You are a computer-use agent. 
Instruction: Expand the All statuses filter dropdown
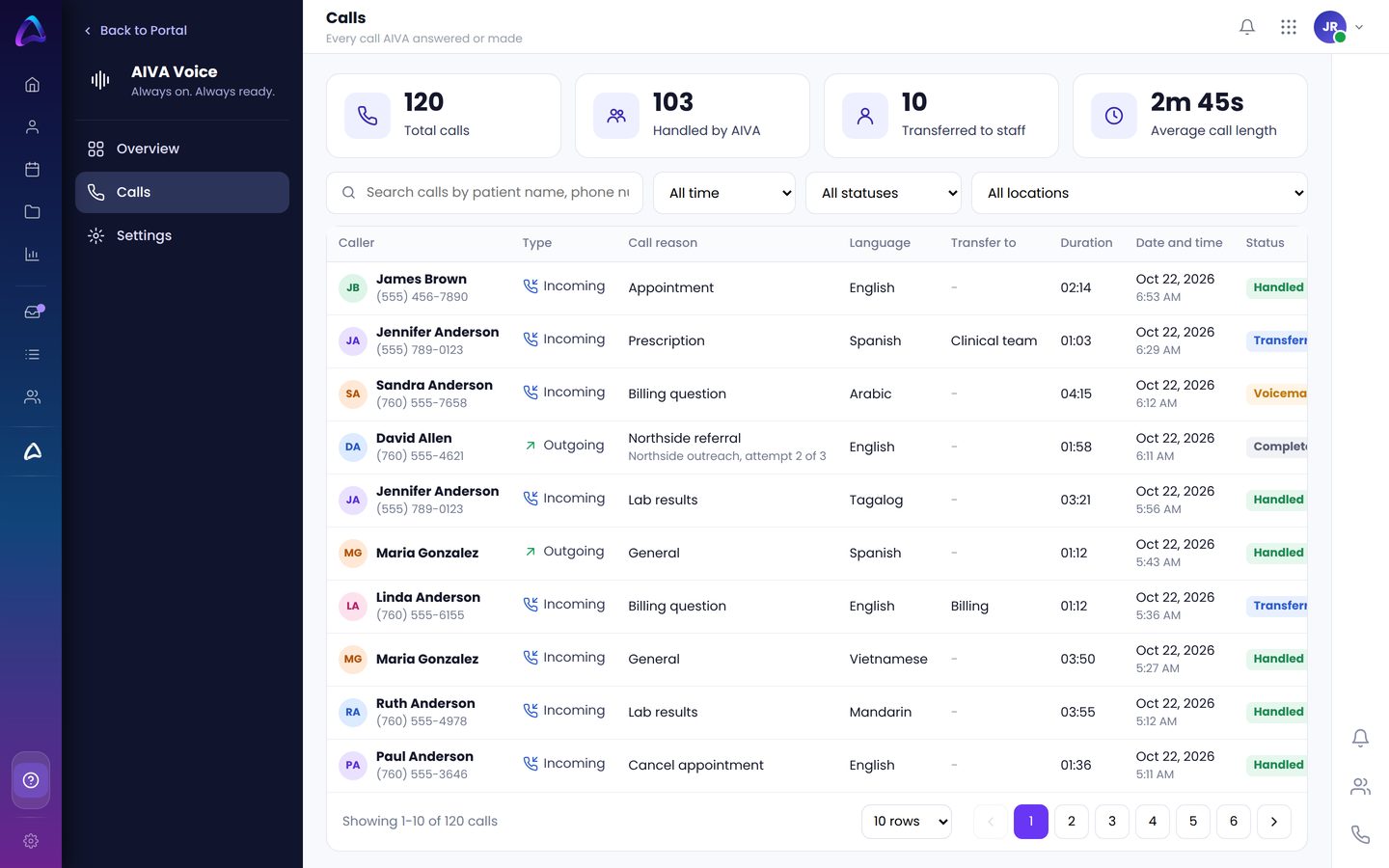coord(884,193)
